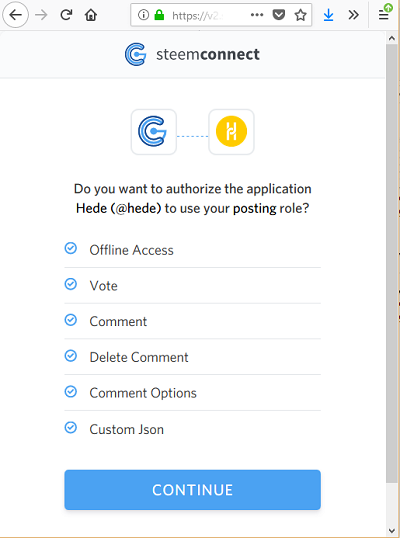Save page to Pocket icon
Screen dimensions: 400x538
coord(279,15)
